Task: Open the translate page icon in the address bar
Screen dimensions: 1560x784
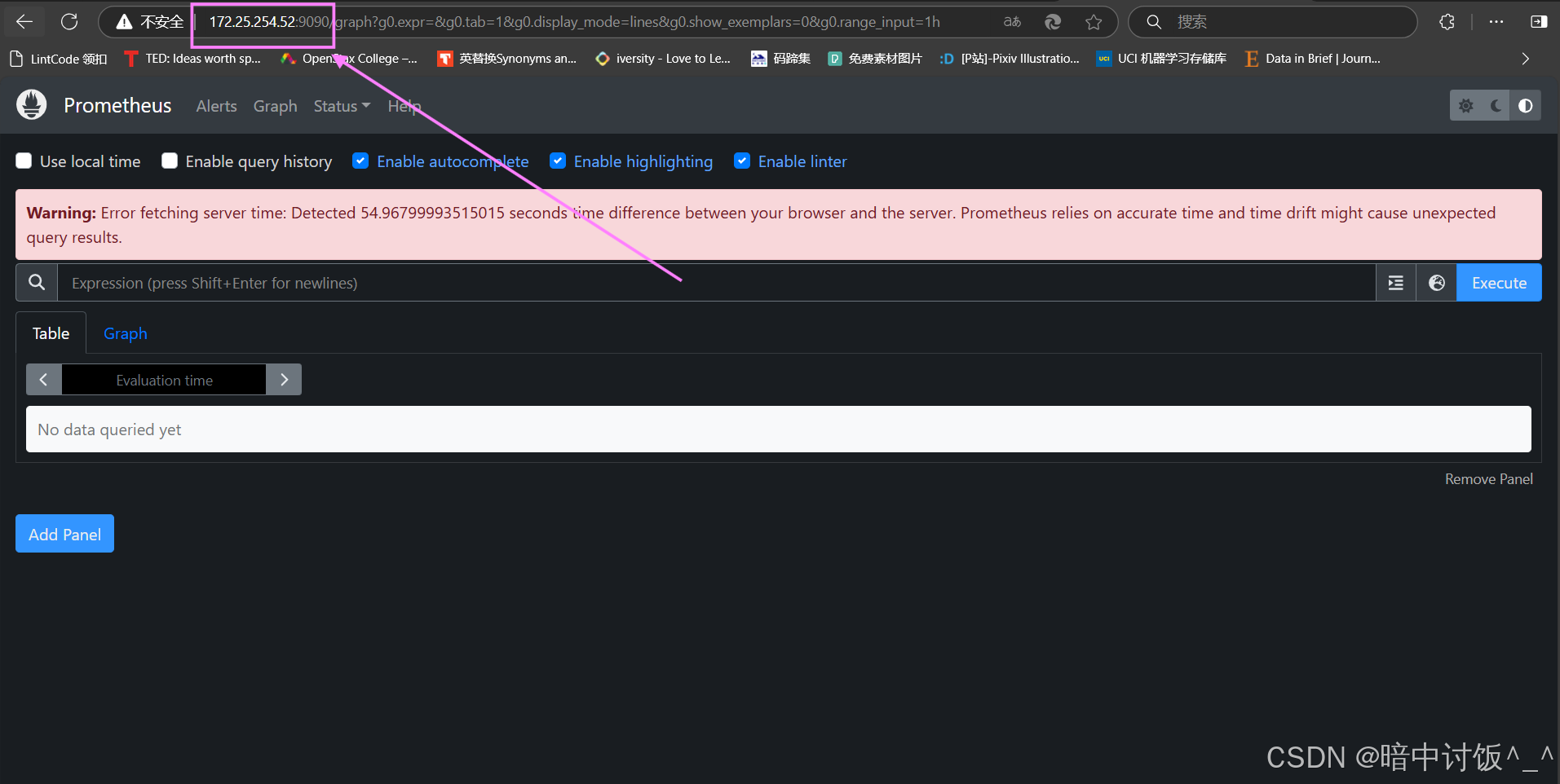Action: 1012,22
